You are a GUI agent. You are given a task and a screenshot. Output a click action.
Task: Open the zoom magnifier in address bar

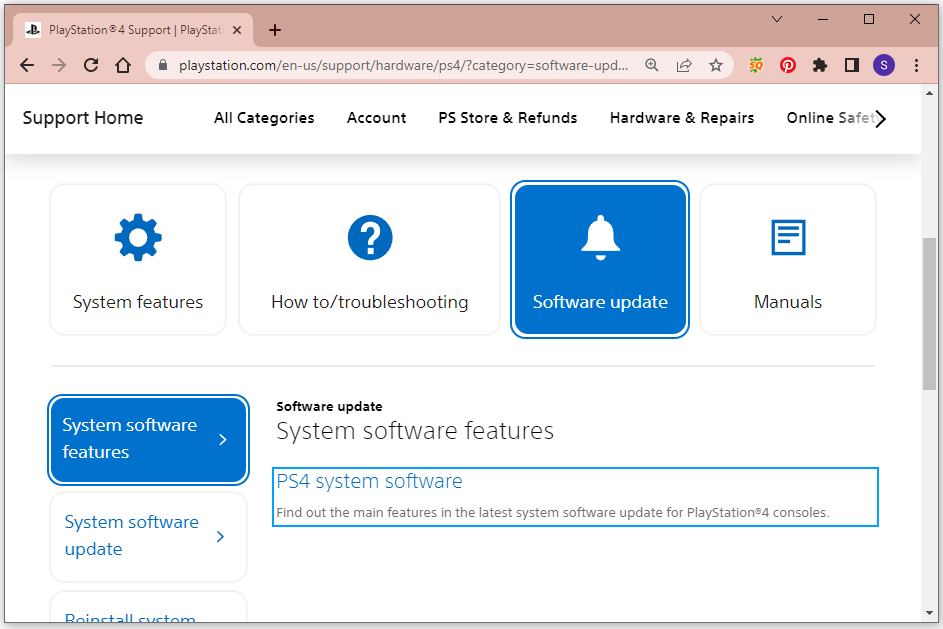[652, 65]
